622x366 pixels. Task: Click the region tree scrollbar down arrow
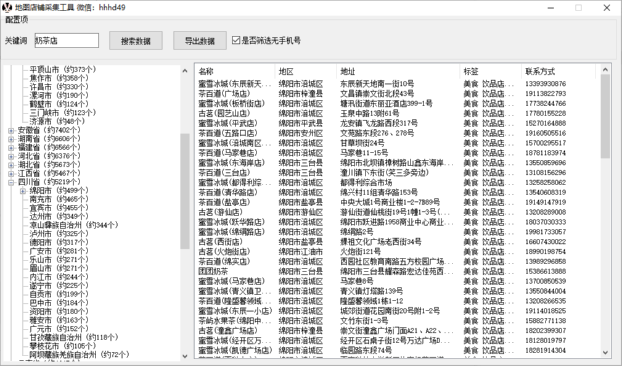pyautogui.click(x=184, y=356)
